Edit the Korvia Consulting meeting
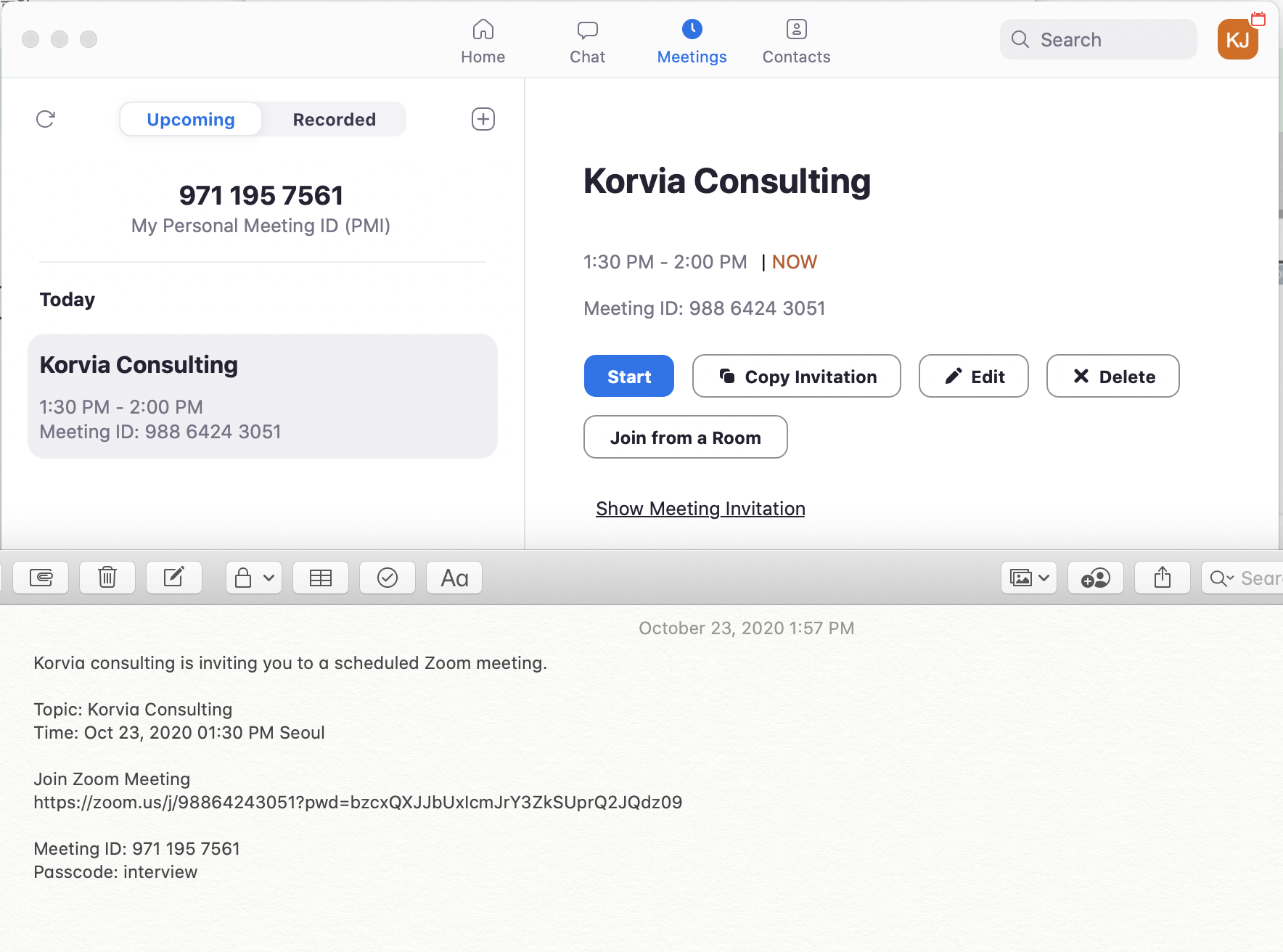The image size is (1283, 952). click(x=974, y=376)
